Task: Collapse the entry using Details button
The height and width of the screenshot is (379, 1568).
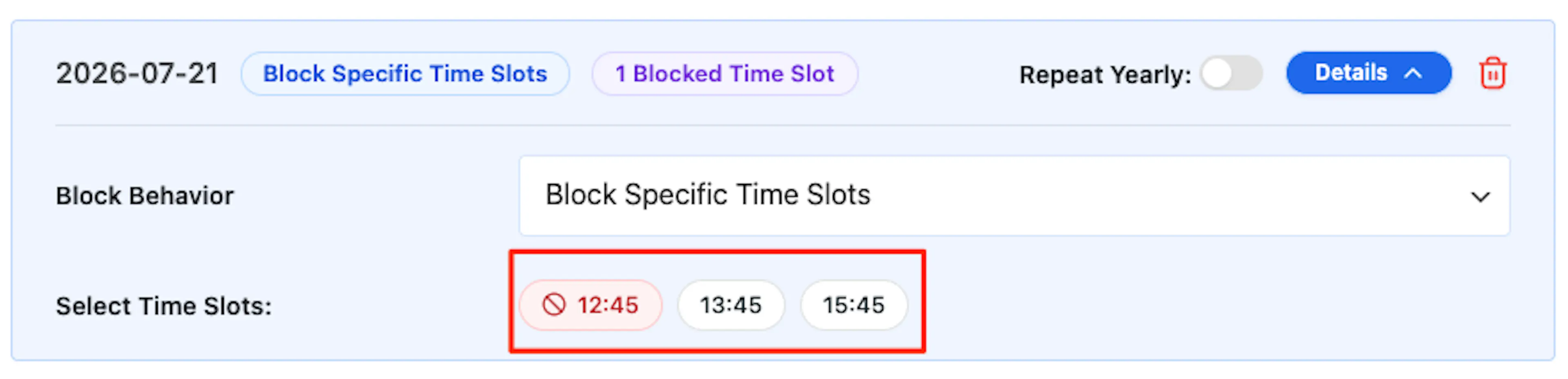Action: click(1368, 73)
